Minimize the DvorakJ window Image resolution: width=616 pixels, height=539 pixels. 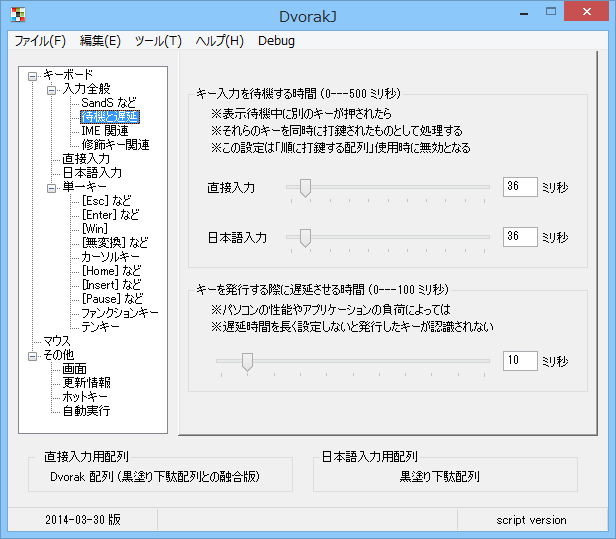[x=524, y=13]
